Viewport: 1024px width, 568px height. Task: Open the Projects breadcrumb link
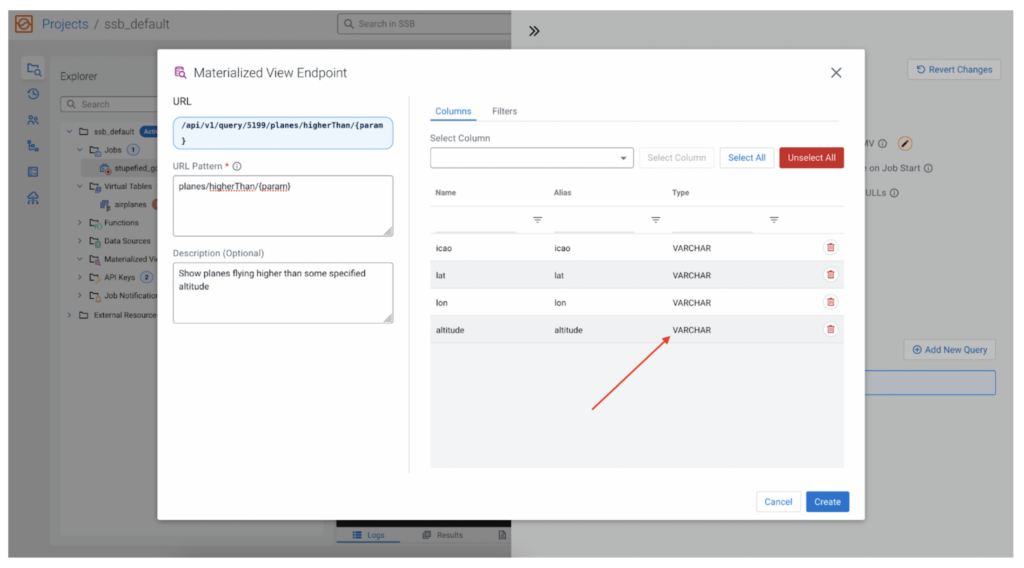(65, 24)
